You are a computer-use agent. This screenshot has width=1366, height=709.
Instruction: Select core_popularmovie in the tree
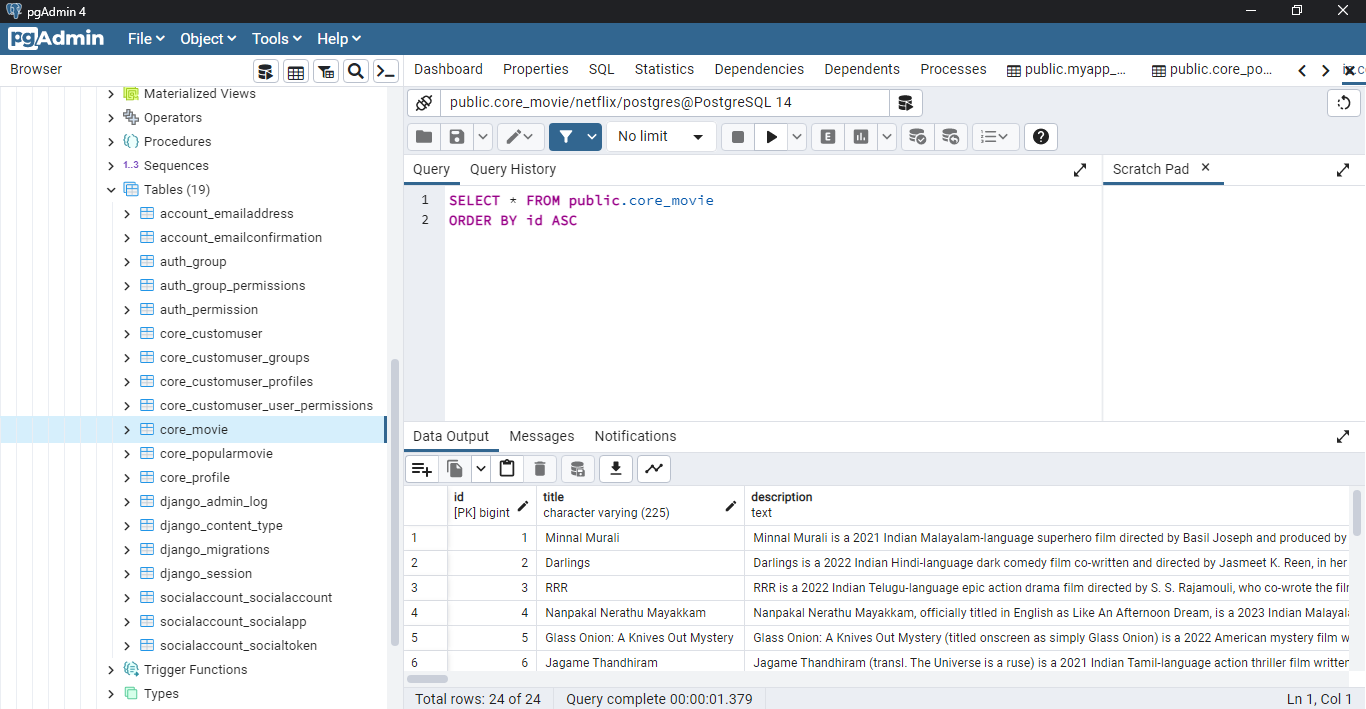coord(216,454)
